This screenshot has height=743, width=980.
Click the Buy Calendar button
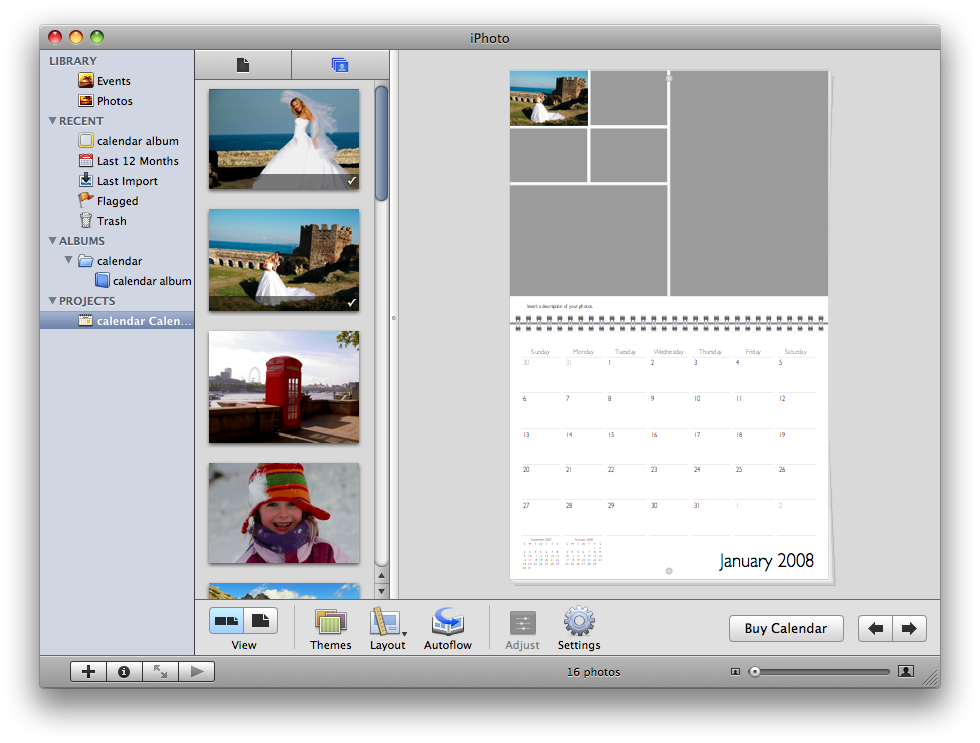coord(785,629)
